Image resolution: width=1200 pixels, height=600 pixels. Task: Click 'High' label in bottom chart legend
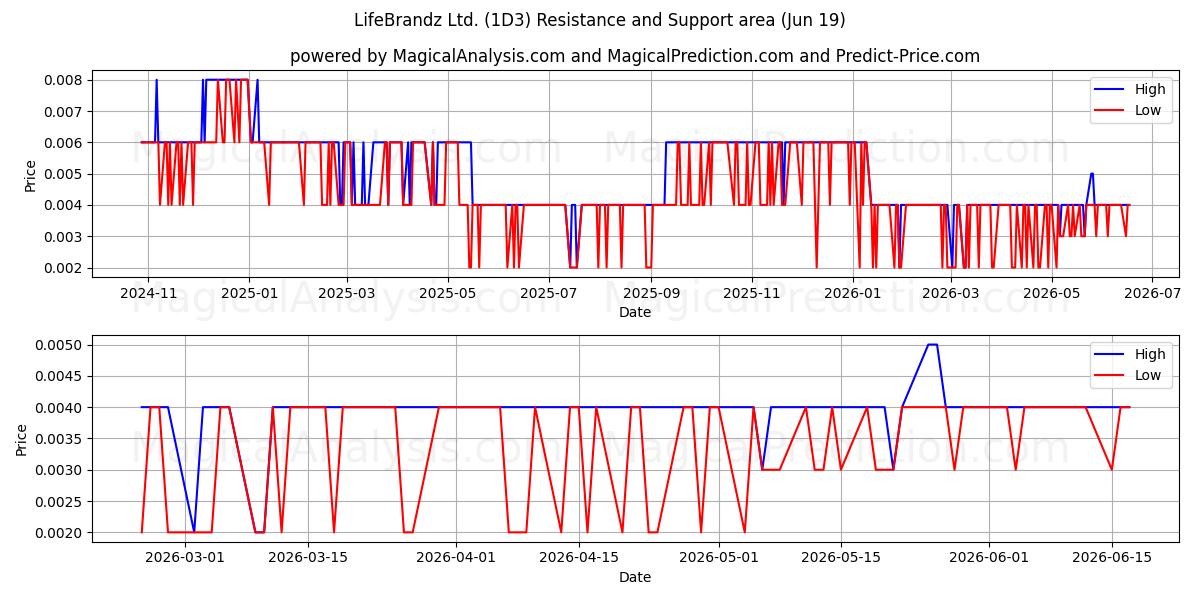(x=1150, y=354)
